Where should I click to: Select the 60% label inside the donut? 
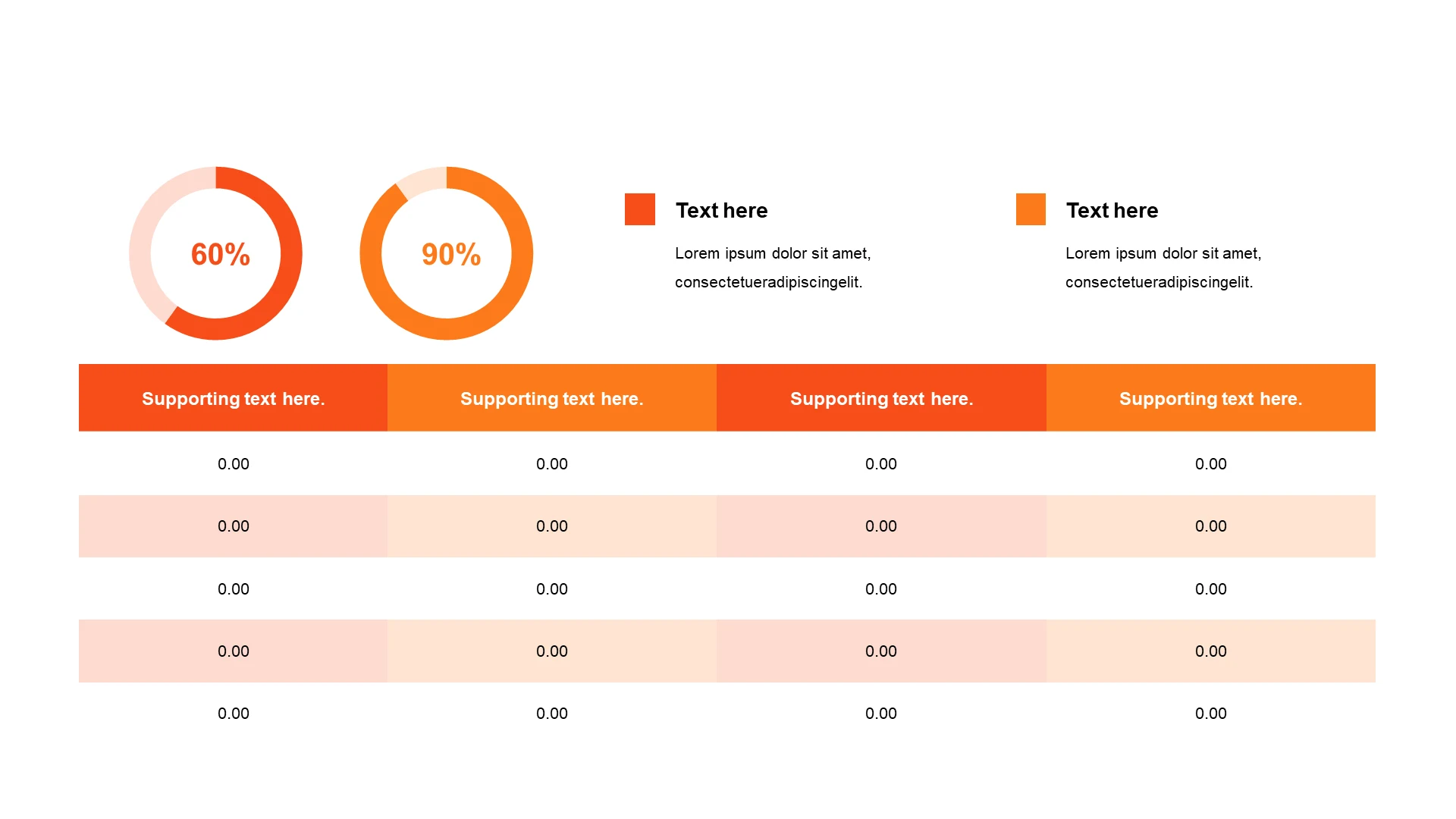pyautogui.click(x=220, y=254)
